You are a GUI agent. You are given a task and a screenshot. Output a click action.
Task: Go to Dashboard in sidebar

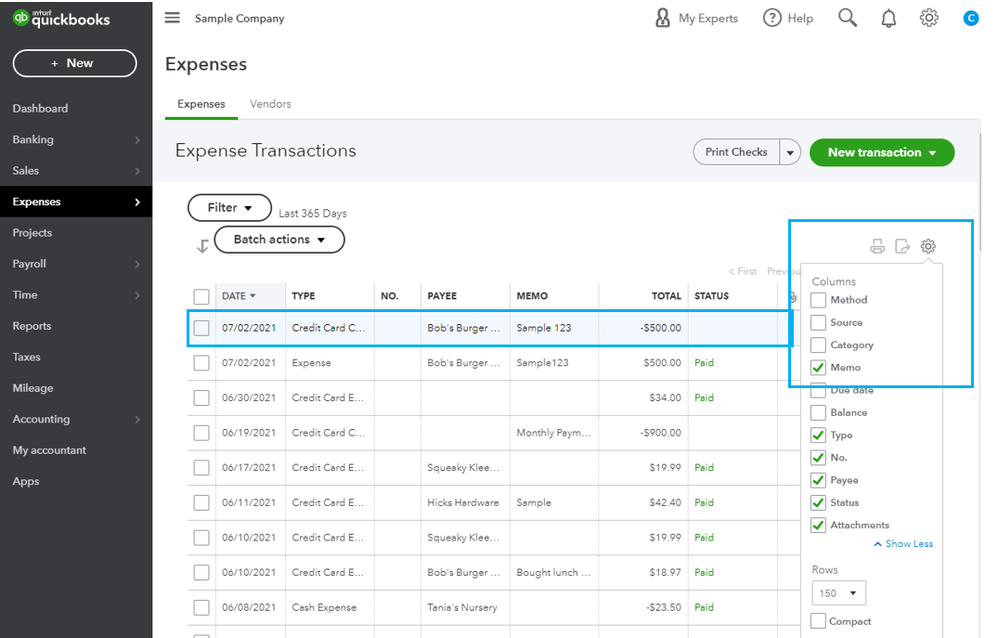pos(40,108)
